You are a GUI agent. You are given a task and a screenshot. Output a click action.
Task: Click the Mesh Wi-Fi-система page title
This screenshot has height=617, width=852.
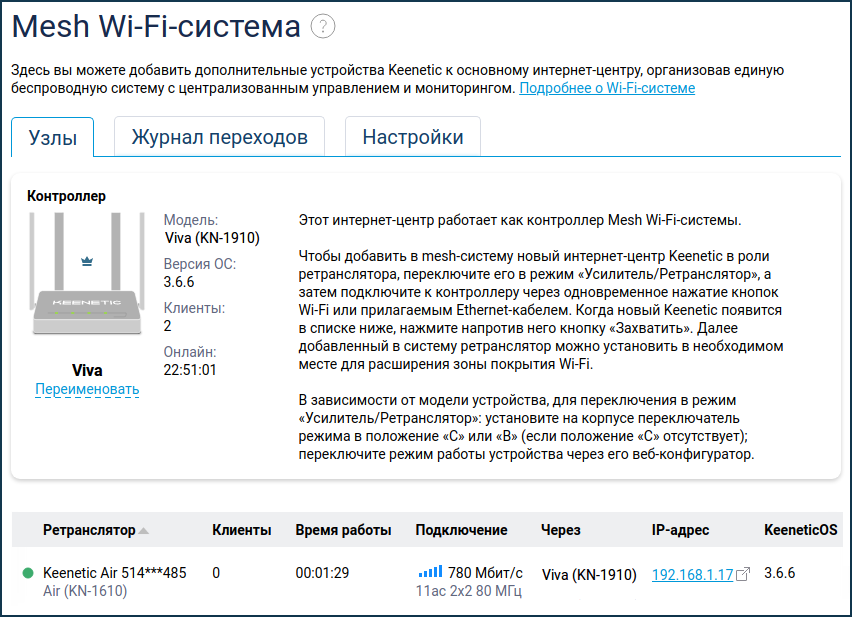(x=156, y=26)
